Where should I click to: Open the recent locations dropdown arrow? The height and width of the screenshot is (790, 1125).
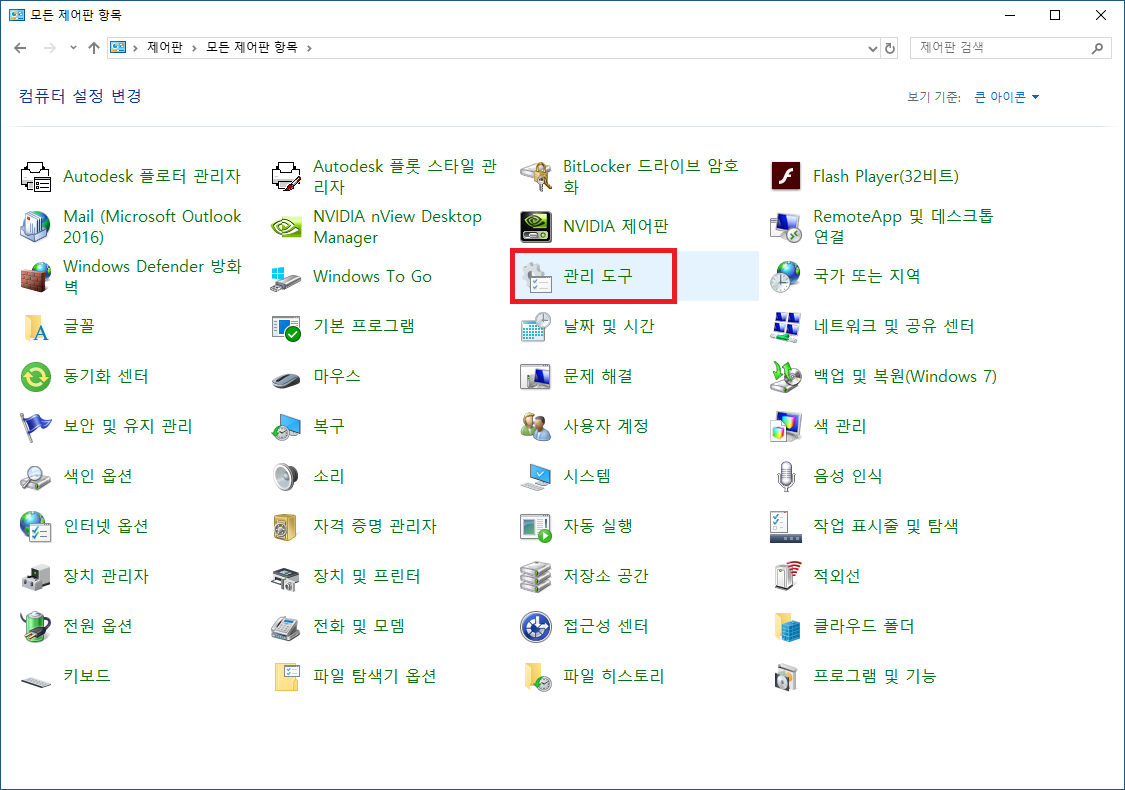(73, 48)
